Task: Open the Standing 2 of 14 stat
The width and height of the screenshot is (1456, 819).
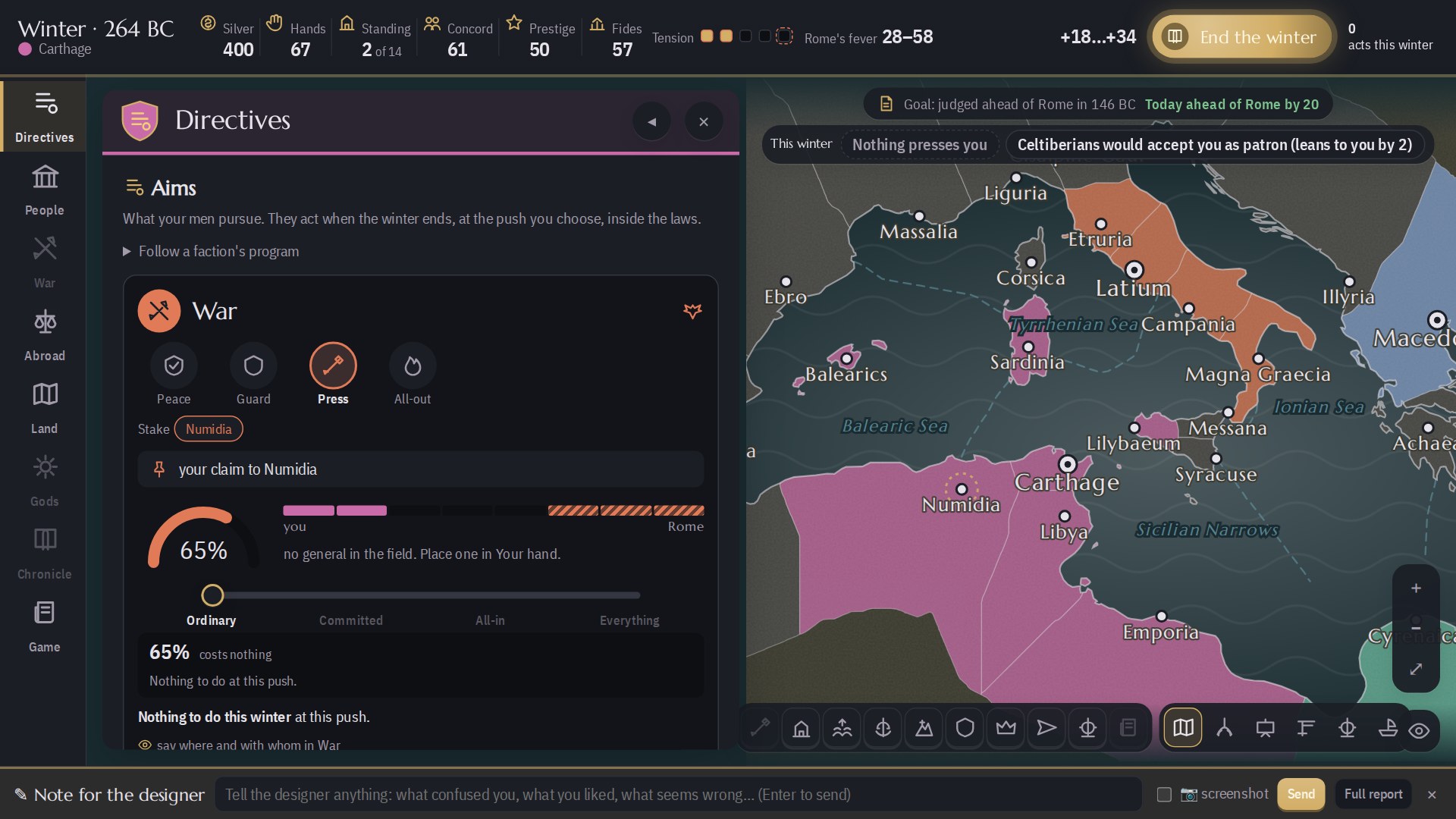Action: [x=375, y=38]
